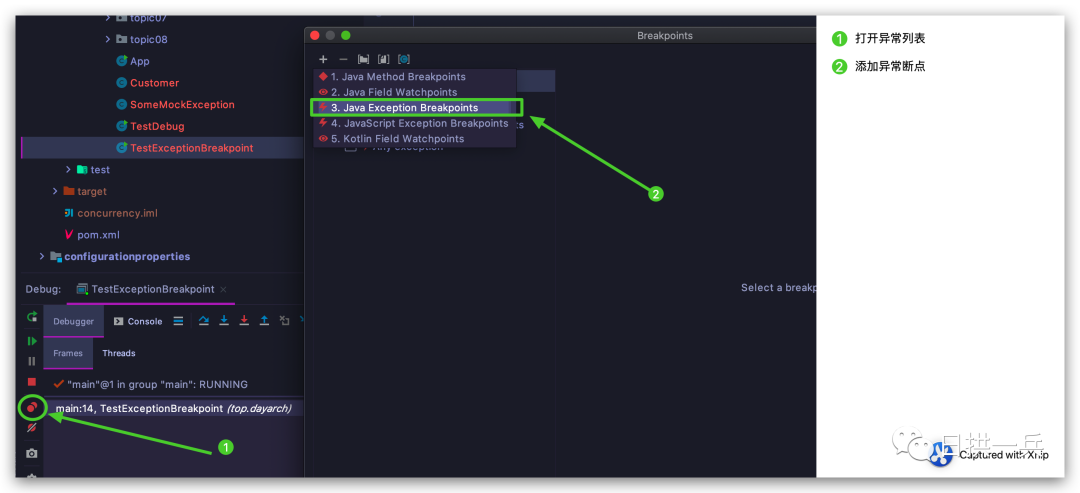Mute all breakpoints in debug sidebar
The height and width of the screenshot is (493, 1080).
coord(31,428)
